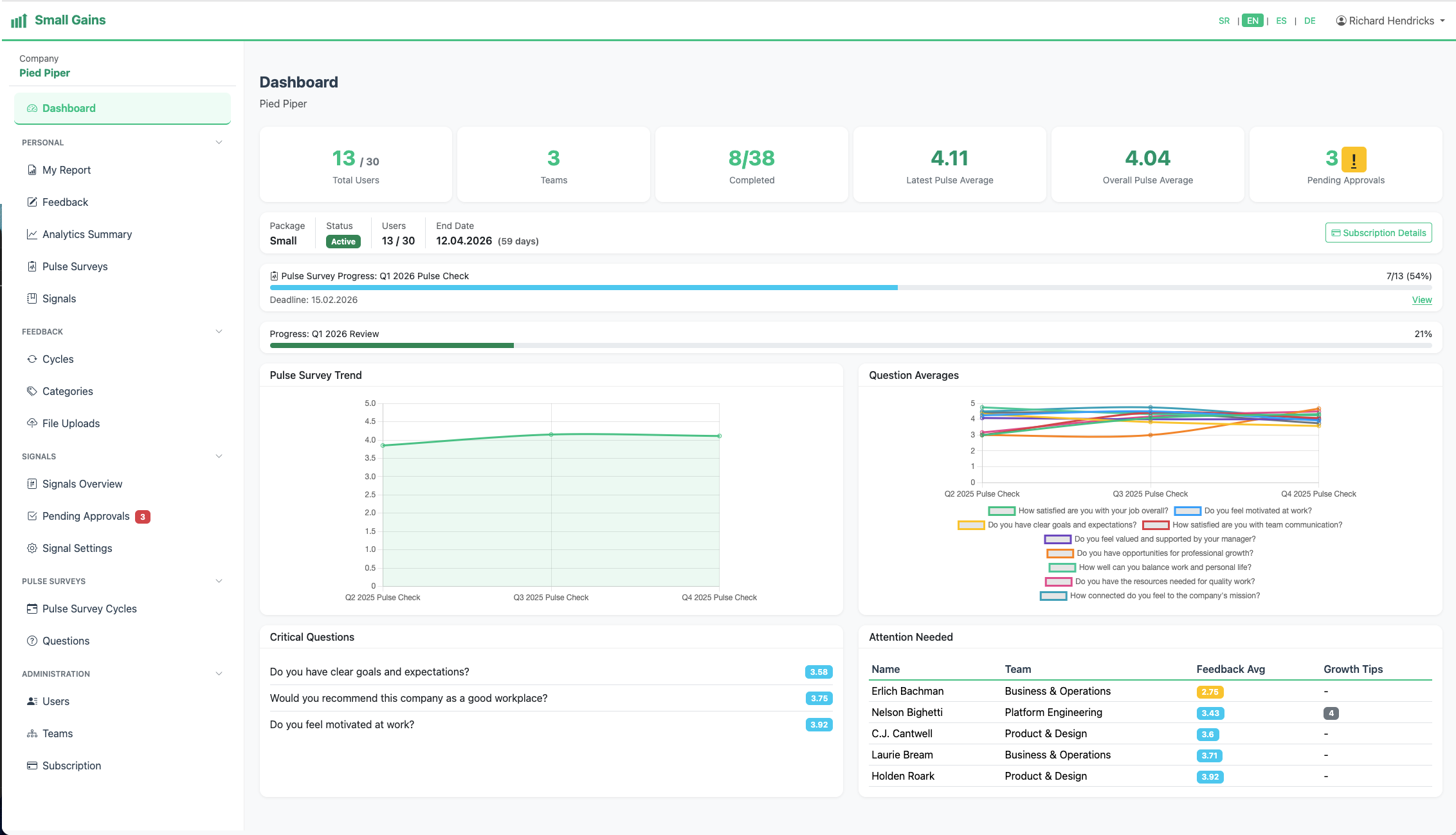Collapse the SIGNALS sidebar section
1456x835 pixels.
tap(219, 456)
